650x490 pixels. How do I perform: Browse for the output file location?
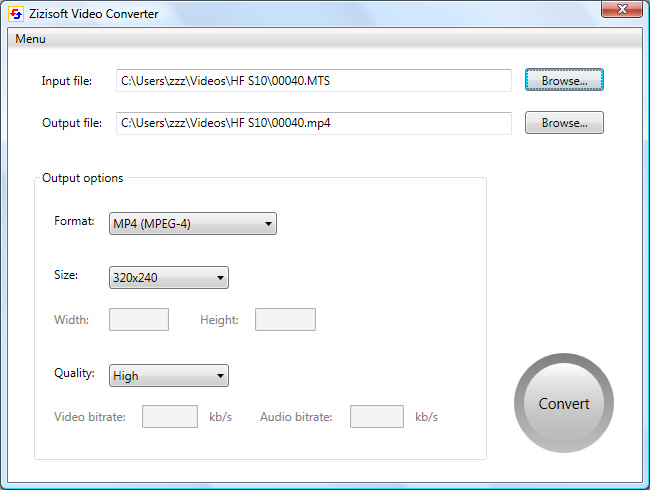(564, 123)
